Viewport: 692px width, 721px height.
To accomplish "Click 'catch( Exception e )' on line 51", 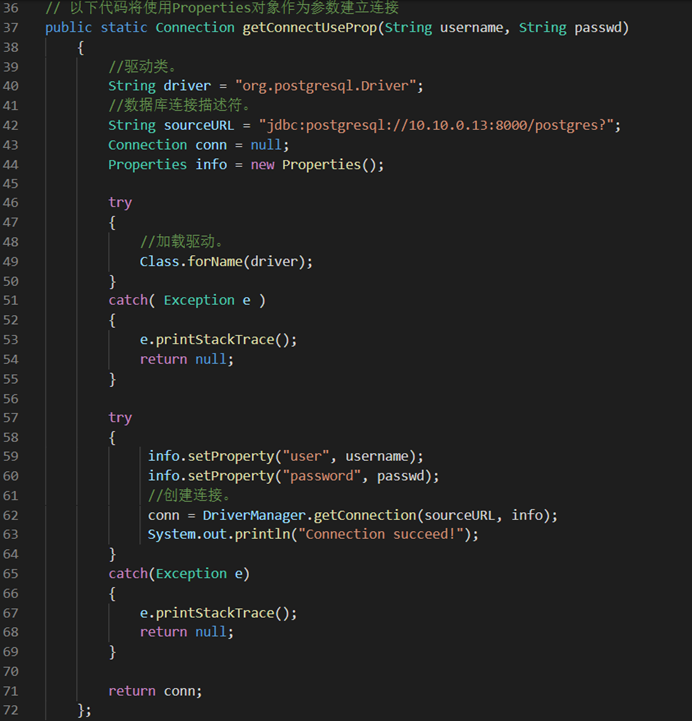I will click(x=187, y=300).
